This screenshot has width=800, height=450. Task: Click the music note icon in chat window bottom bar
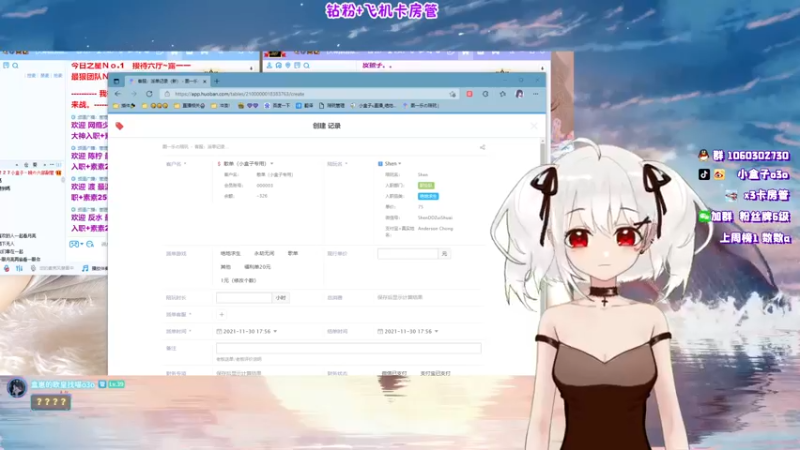point(85,268)
